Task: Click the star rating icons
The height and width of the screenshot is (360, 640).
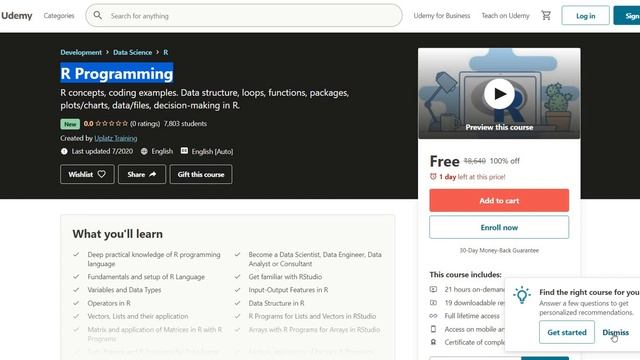Action: pos(111,123)
